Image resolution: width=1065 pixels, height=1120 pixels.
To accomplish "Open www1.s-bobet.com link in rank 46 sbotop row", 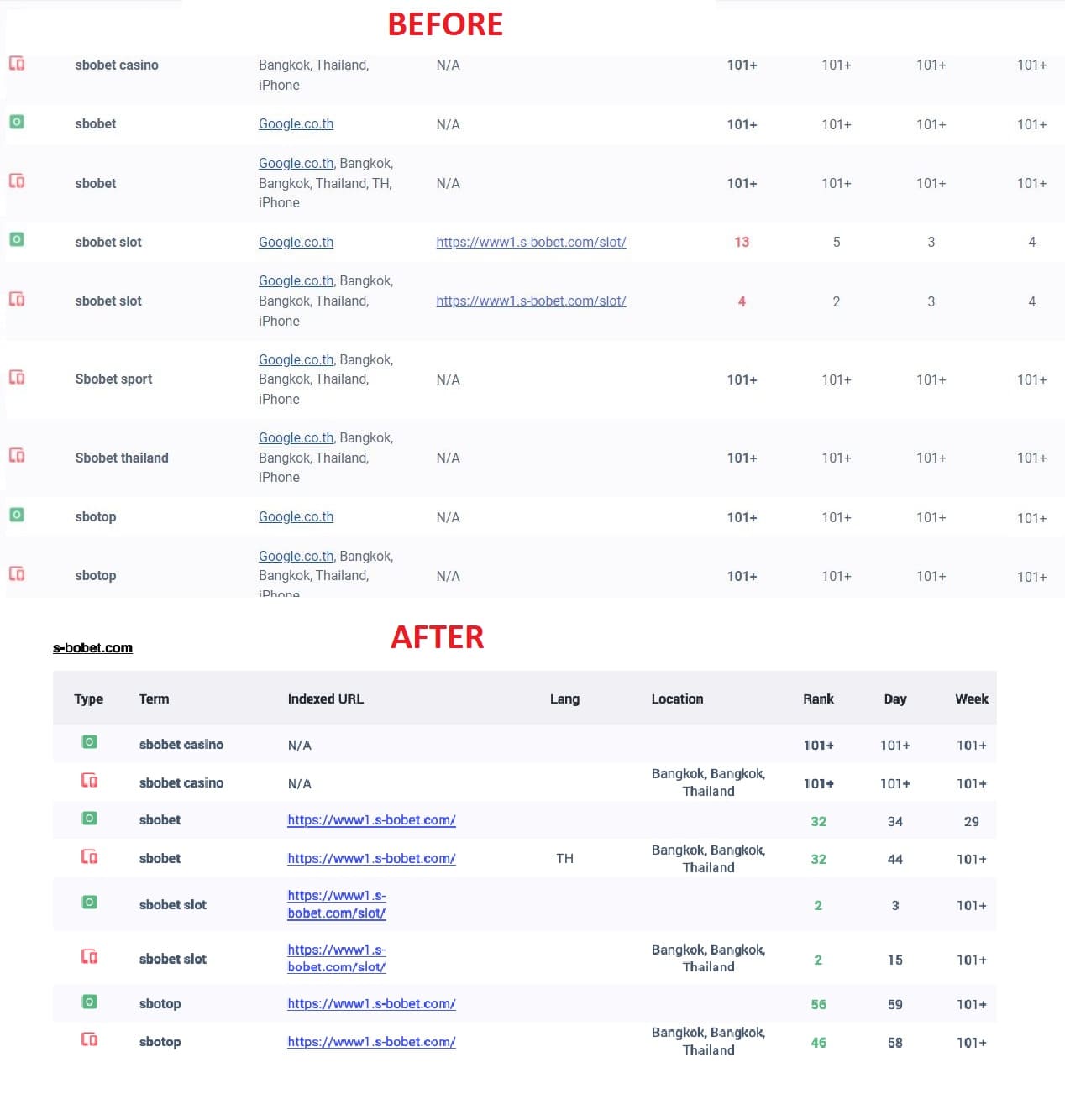I will pos(371,1042).
